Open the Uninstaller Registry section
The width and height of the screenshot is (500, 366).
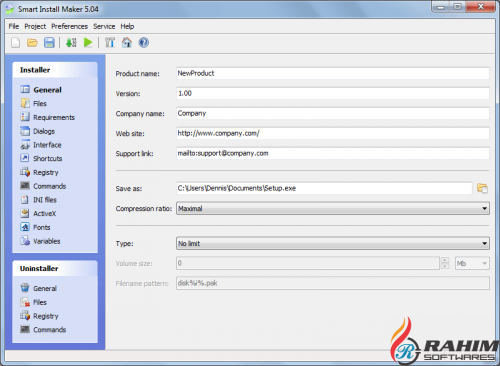click(x=39, y=316)
